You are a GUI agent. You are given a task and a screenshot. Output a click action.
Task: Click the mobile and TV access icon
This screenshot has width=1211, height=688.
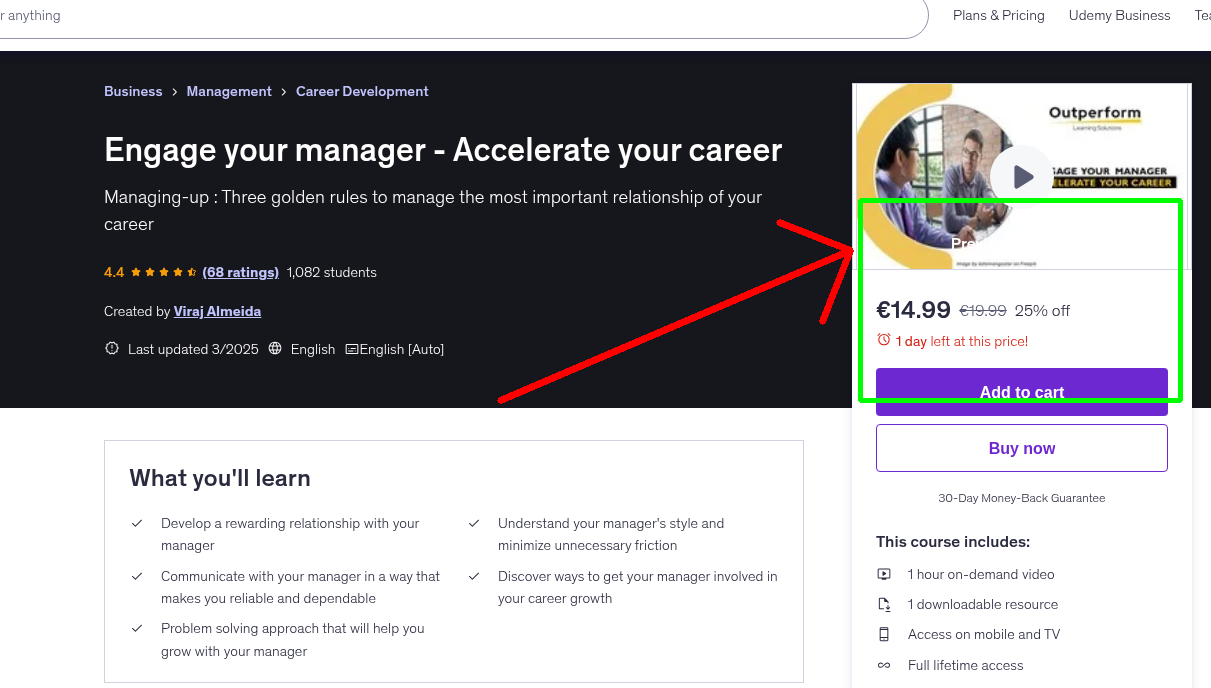tap(884, 634)
